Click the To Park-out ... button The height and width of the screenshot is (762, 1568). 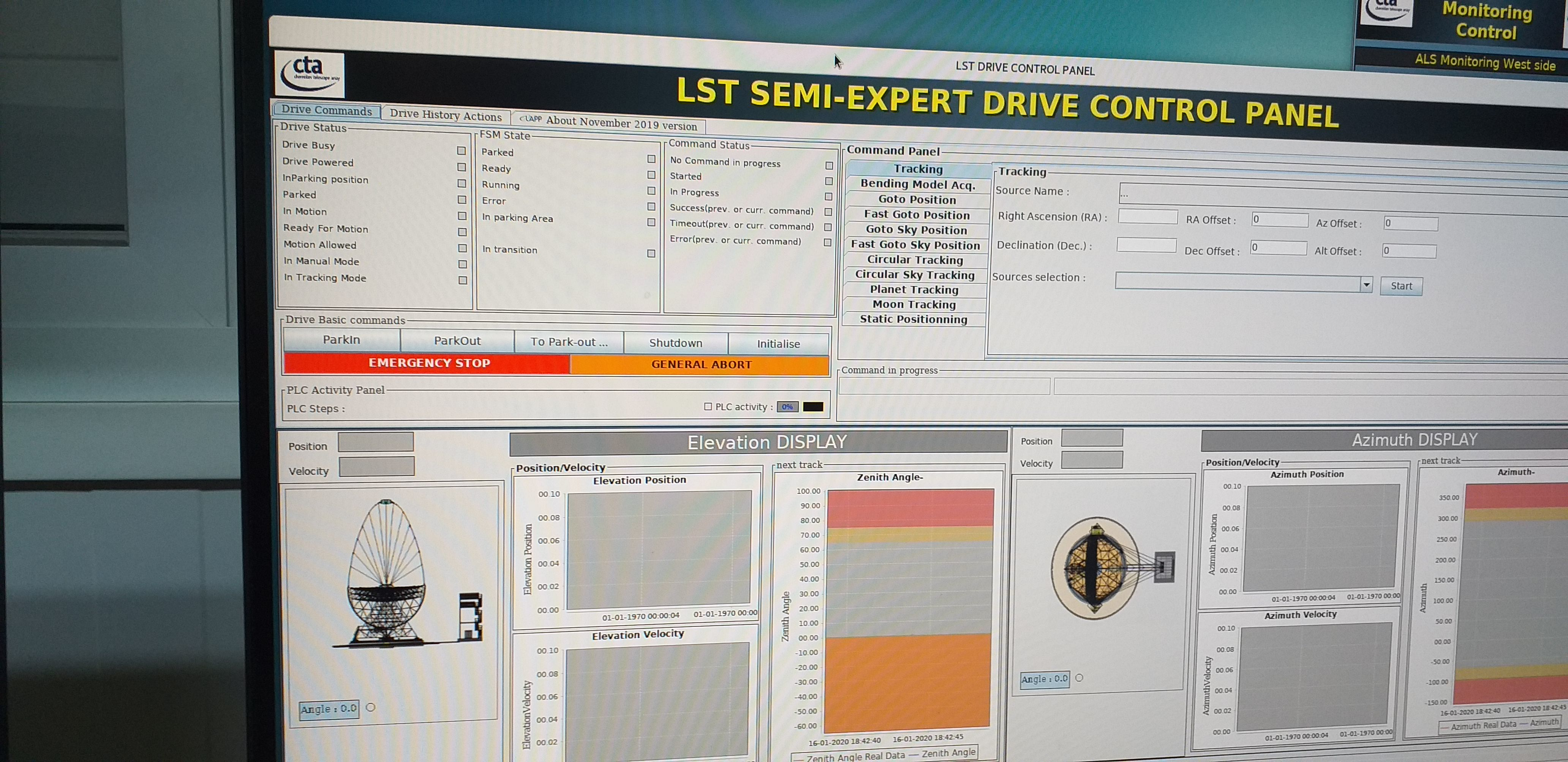coord(569,342)
